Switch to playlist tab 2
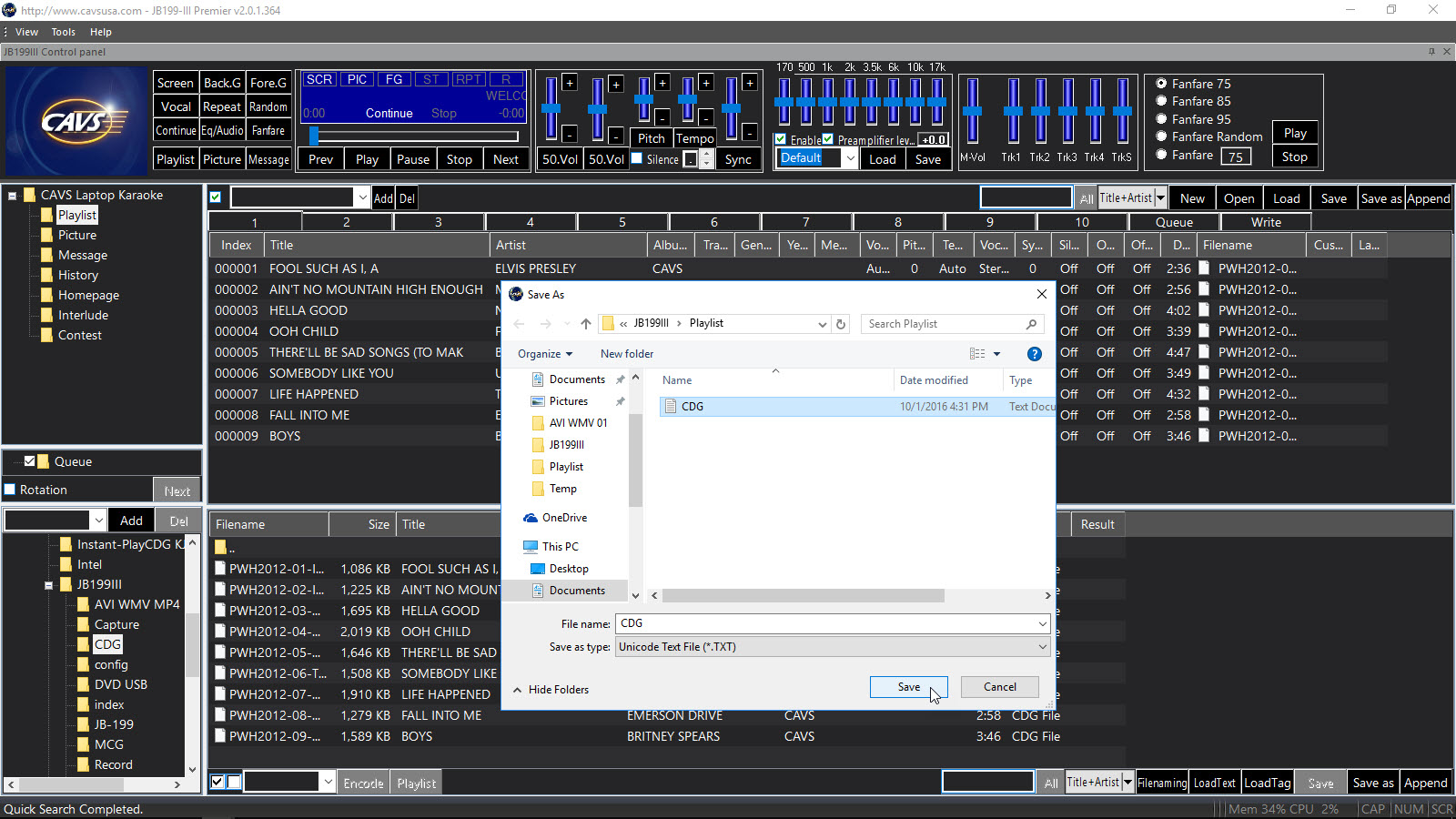1456x819 pixels. coord(347,222)
